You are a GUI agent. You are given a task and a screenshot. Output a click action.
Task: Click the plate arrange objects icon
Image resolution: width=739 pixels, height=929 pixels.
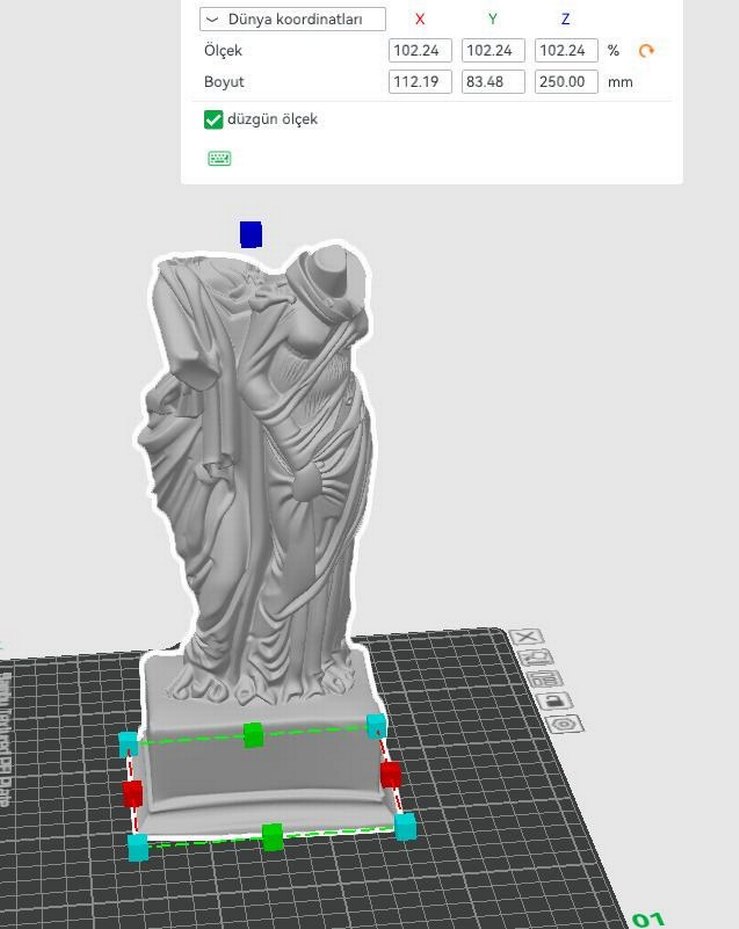tap(545, 678)
